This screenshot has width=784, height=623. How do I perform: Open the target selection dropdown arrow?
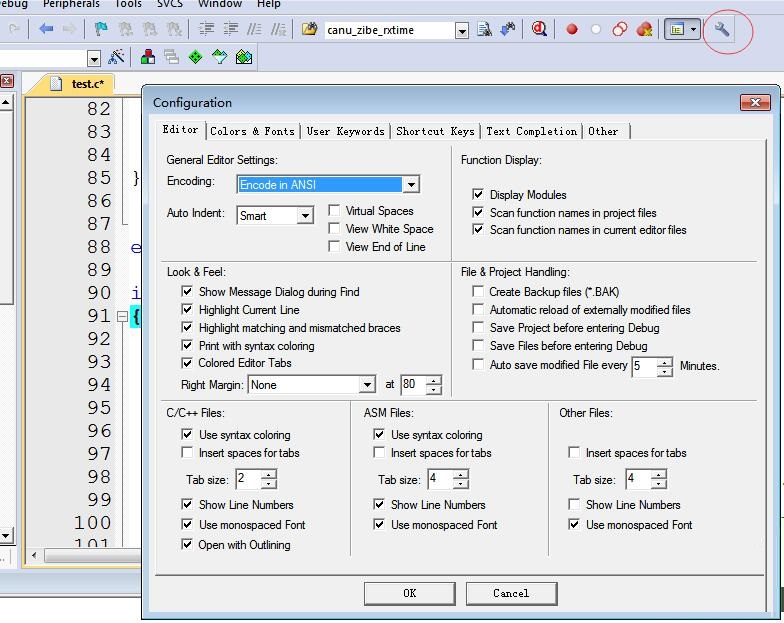[x=94, y=58]
